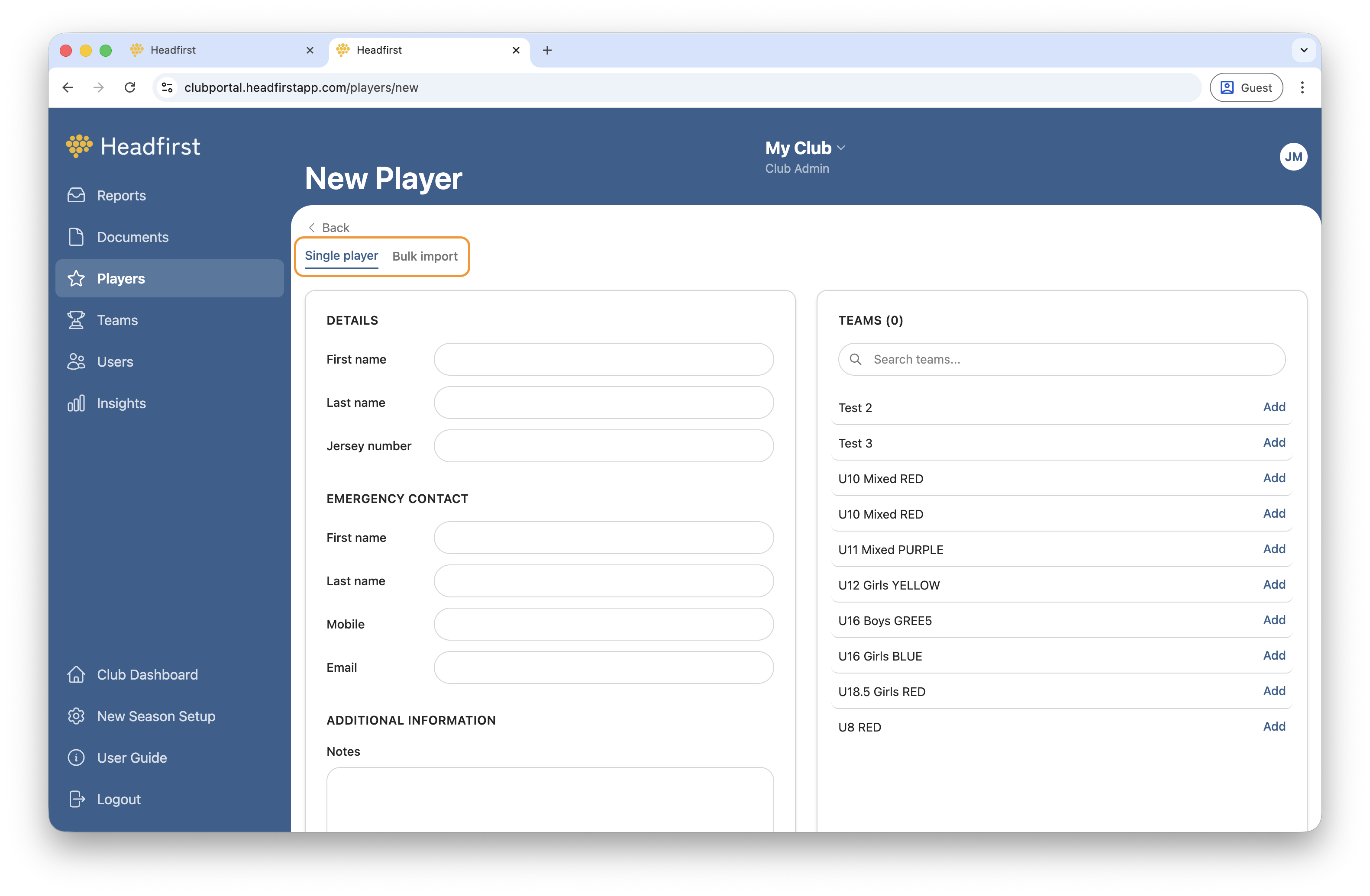Screen dimensions: 1370x896
Task: Add the U12 Girls YELLOW team
Action: (1274, 584)
